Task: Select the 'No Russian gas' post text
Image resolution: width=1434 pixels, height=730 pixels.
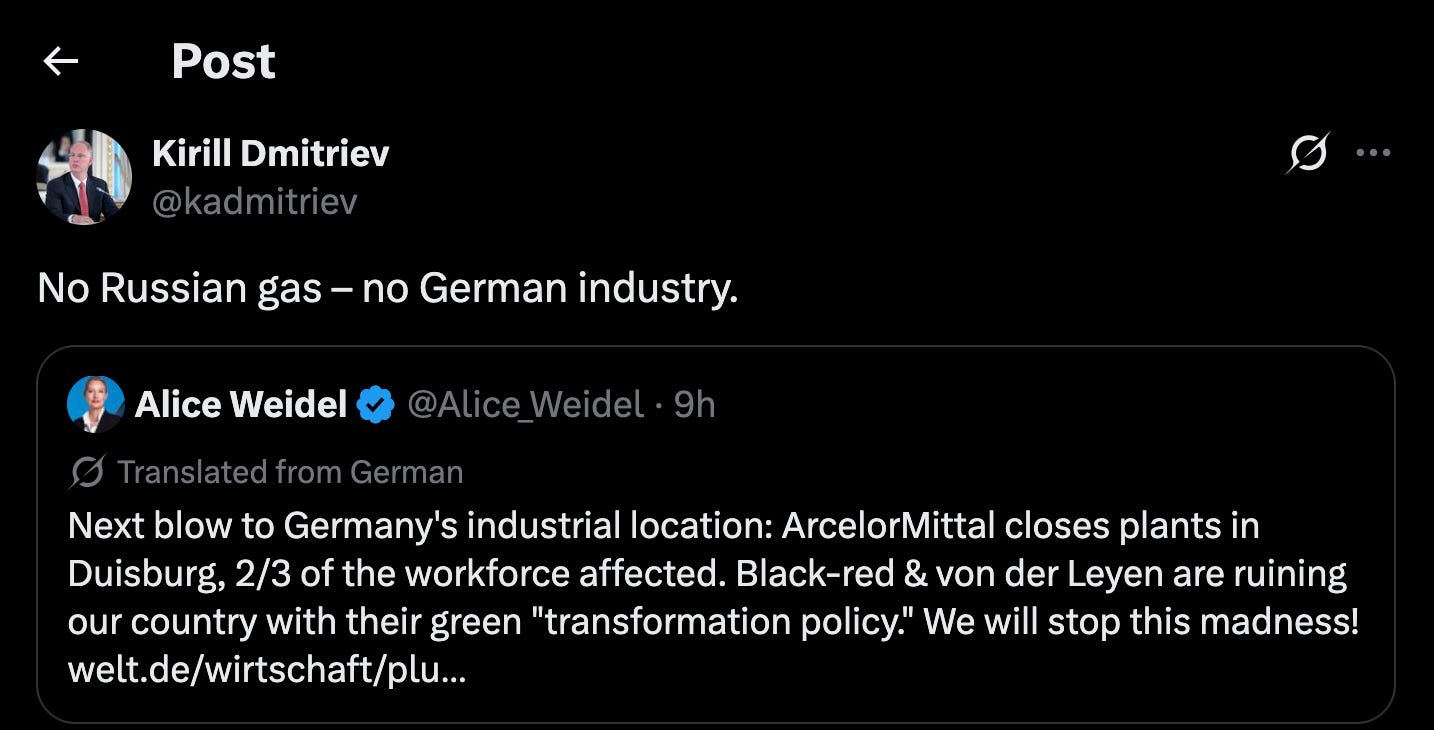Action: tap(388, 289)
